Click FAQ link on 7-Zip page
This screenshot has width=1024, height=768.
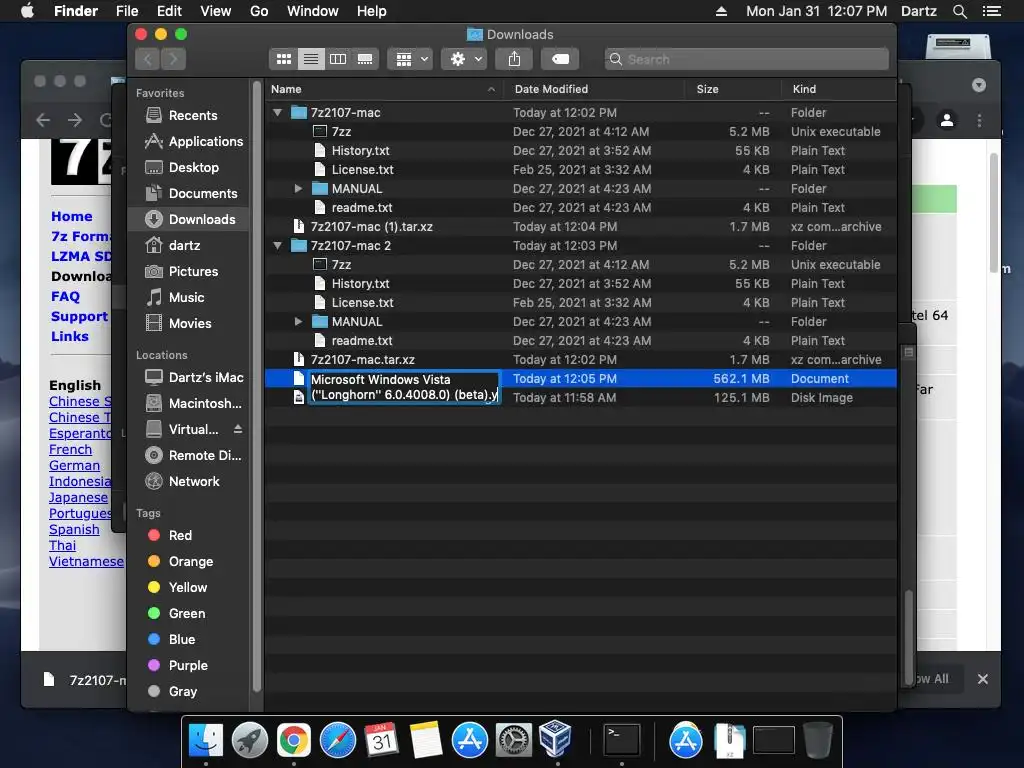65,296
